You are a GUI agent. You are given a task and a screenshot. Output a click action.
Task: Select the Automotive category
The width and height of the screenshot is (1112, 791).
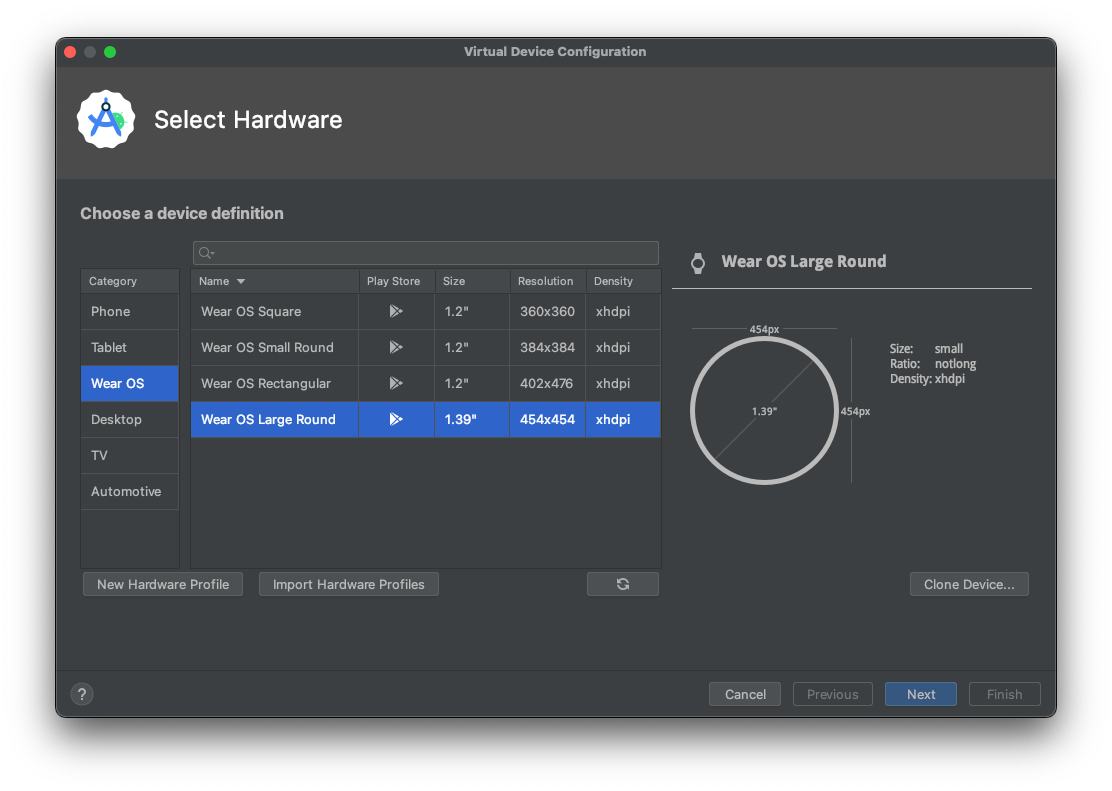coord(130,492)
